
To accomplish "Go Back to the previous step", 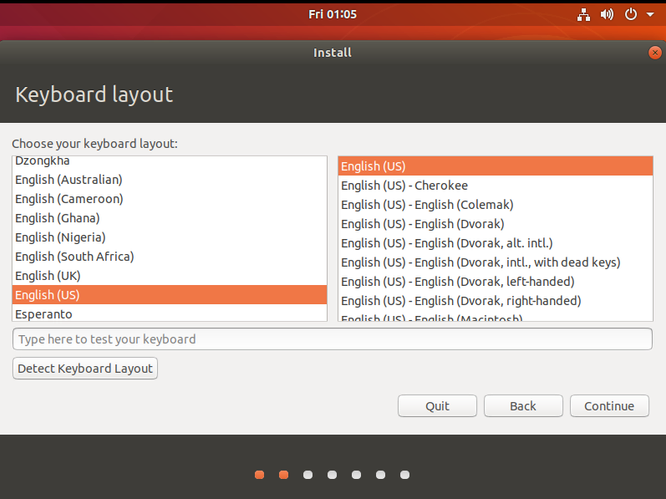I will [523, 406].
